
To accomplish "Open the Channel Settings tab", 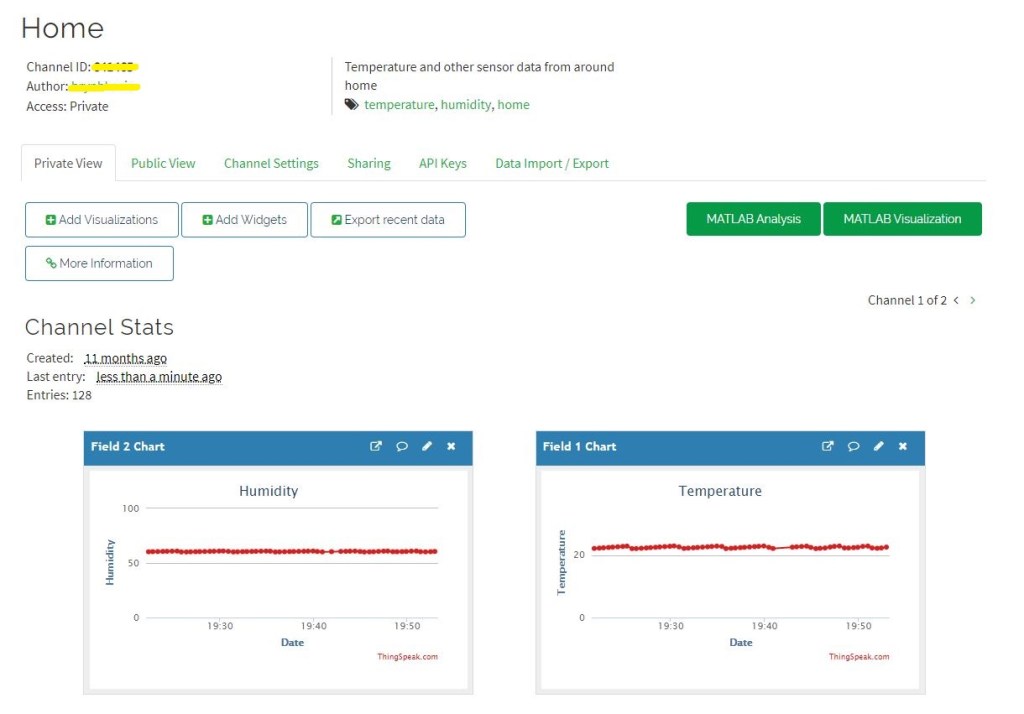I will pos(271,163).
